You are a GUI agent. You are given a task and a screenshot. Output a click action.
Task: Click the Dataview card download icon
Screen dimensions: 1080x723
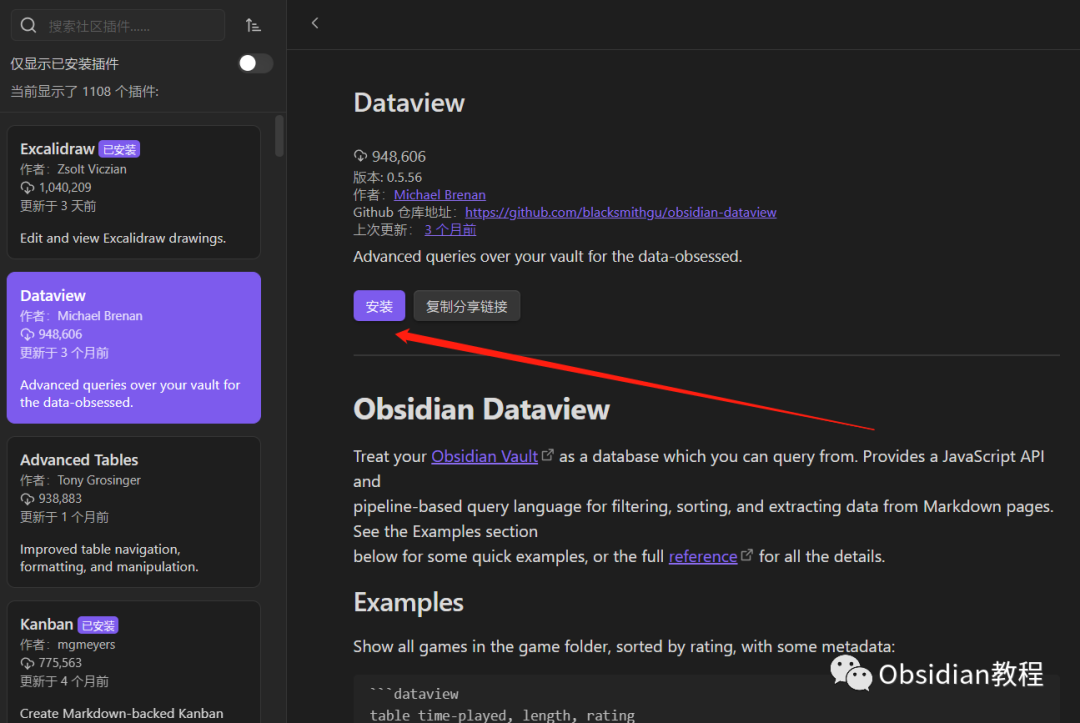pos(27,334)
